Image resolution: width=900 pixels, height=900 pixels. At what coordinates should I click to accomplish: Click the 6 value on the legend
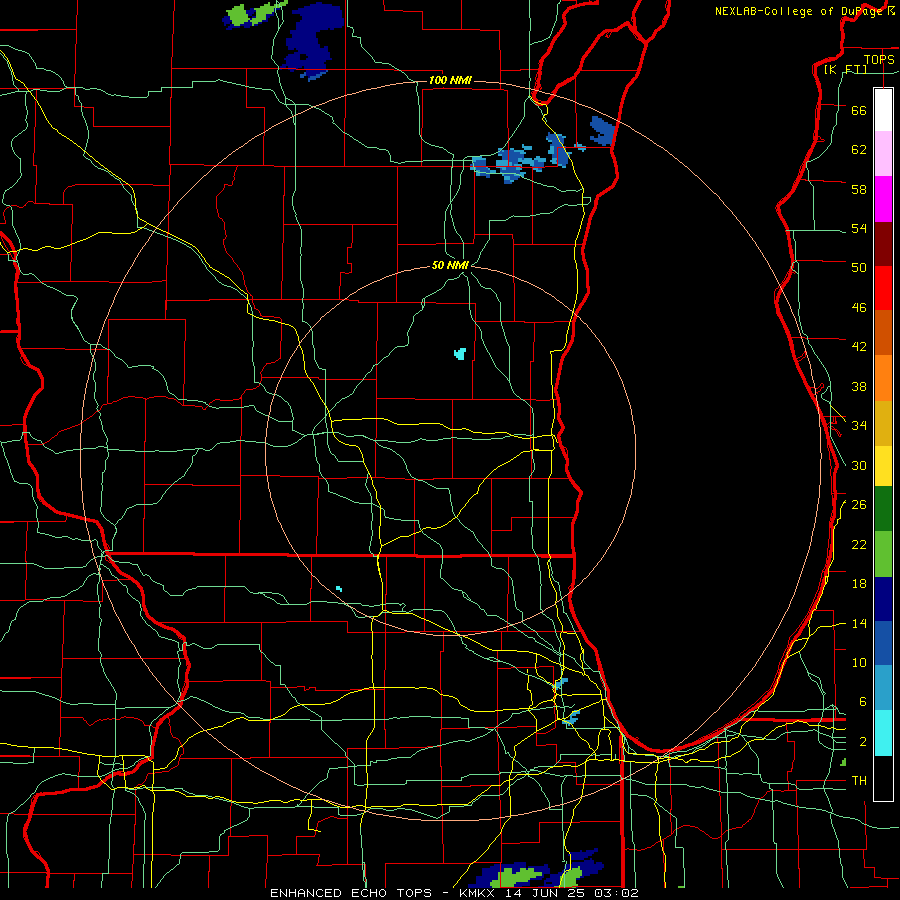point(863,701)
